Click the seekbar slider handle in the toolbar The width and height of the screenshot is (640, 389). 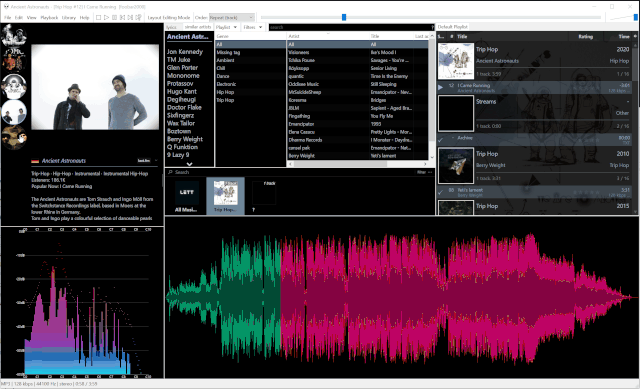point(344,17)
